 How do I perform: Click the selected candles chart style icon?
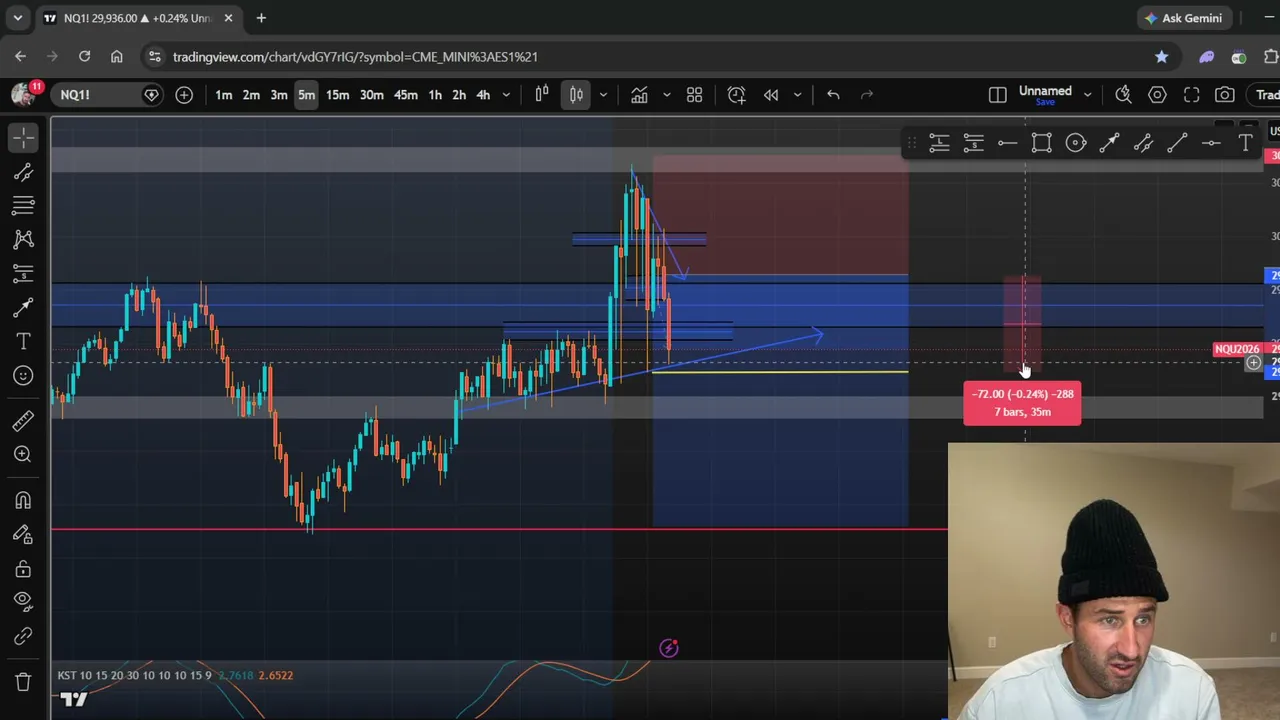coord(576,95)
